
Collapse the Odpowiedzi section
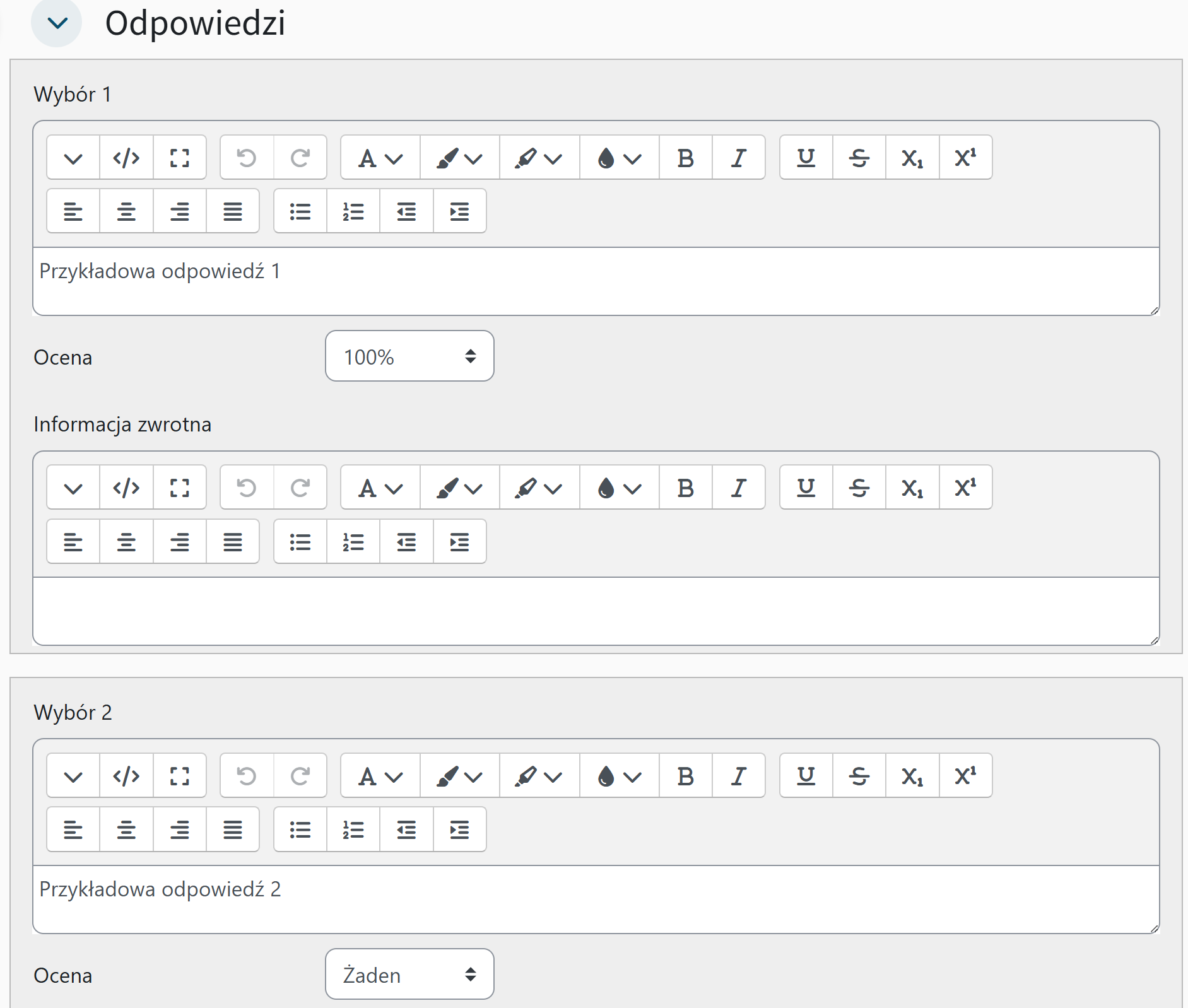[57, 23]
